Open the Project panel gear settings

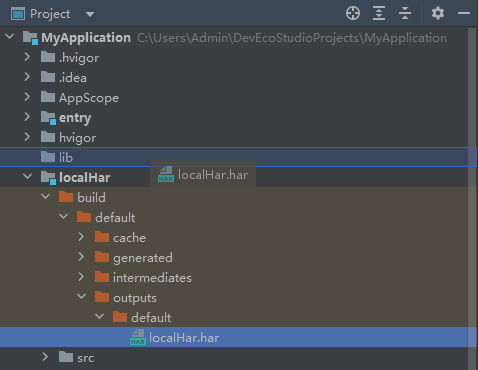[x=438, y=14]
